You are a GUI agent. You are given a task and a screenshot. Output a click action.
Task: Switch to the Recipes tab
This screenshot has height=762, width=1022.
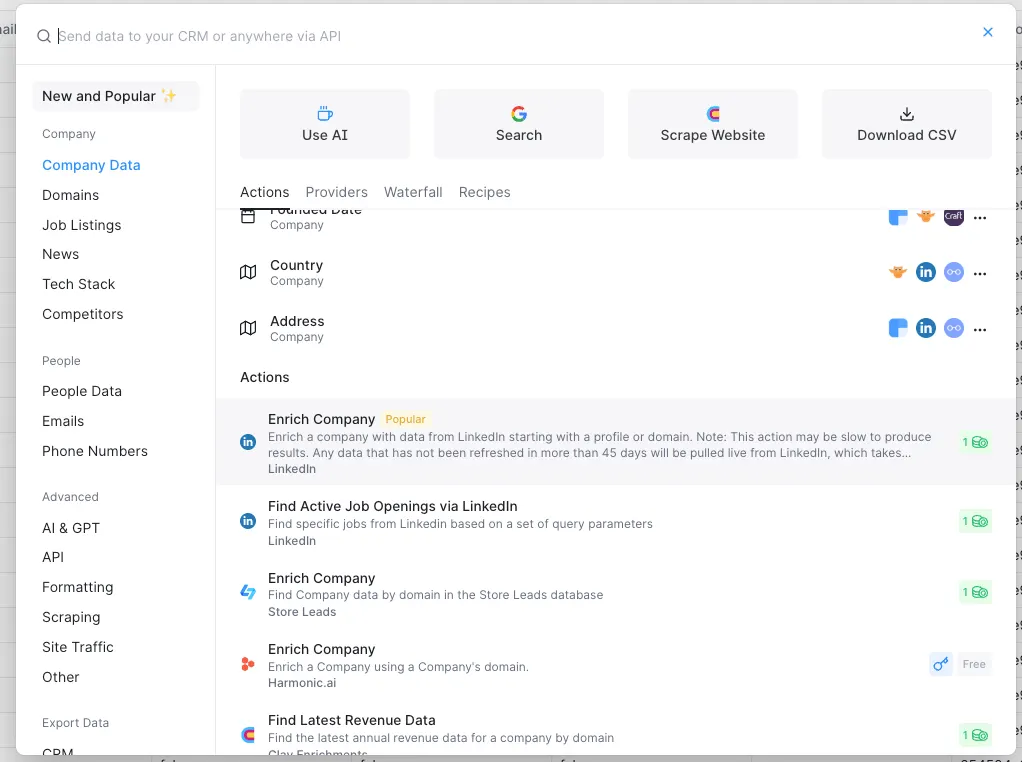484,192
